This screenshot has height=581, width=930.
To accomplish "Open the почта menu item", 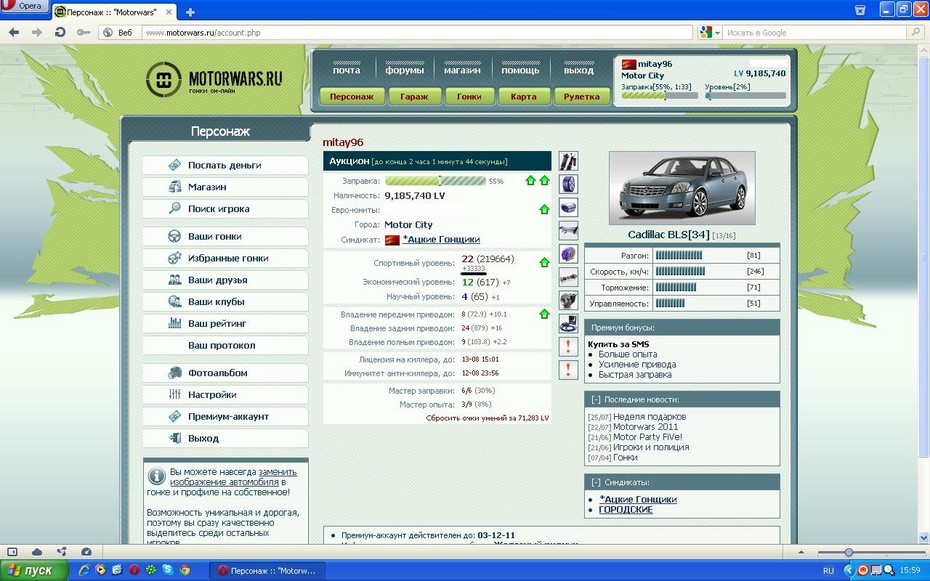I will 346,70.
